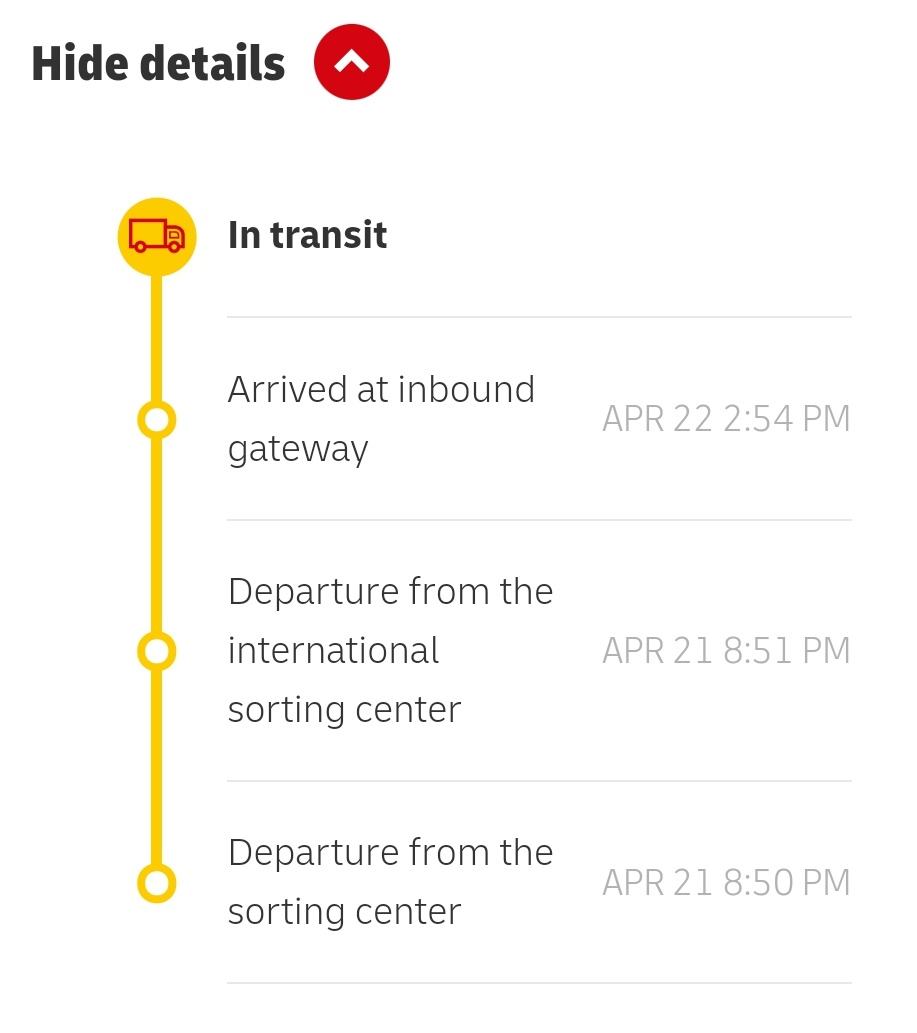This screenshot has height=1033, width=917.
Task: Click the yellow delivery truck icon
Action: (x=157, y=237)
